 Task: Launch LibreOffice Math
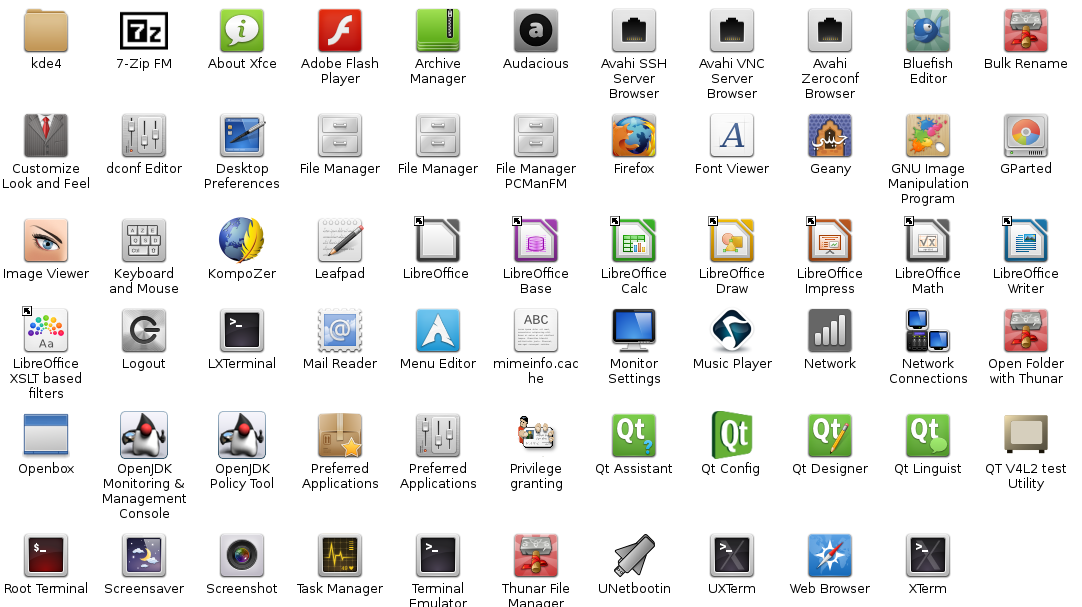927,241
